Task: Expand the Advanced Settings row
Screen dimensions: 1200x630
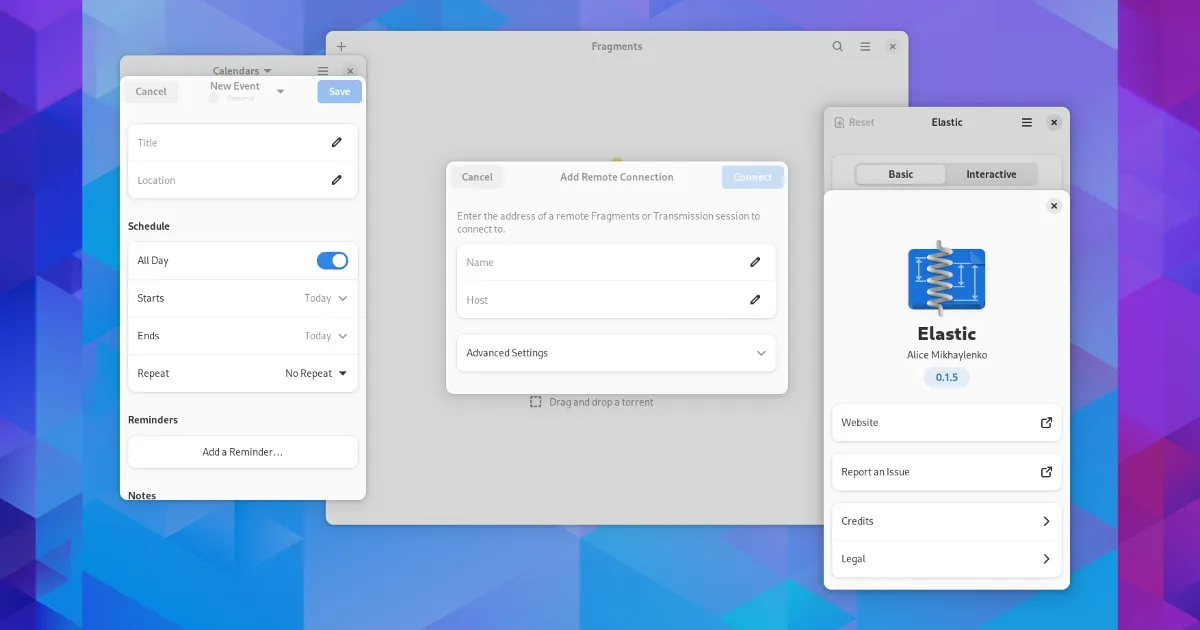Action: pos(616,353)
